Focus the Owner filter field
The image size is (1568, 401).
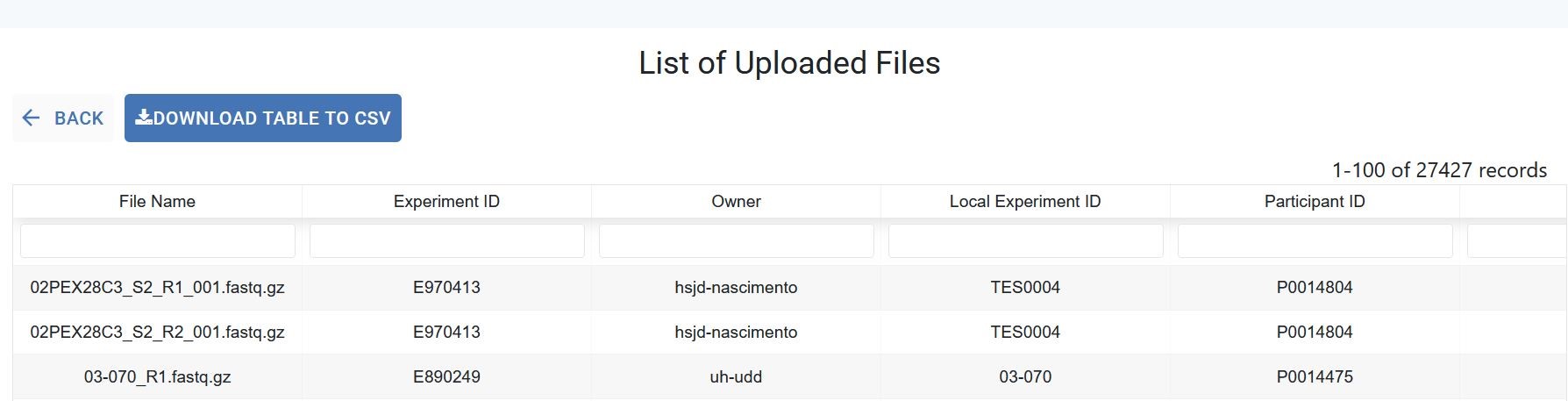[x=737, y=241]
